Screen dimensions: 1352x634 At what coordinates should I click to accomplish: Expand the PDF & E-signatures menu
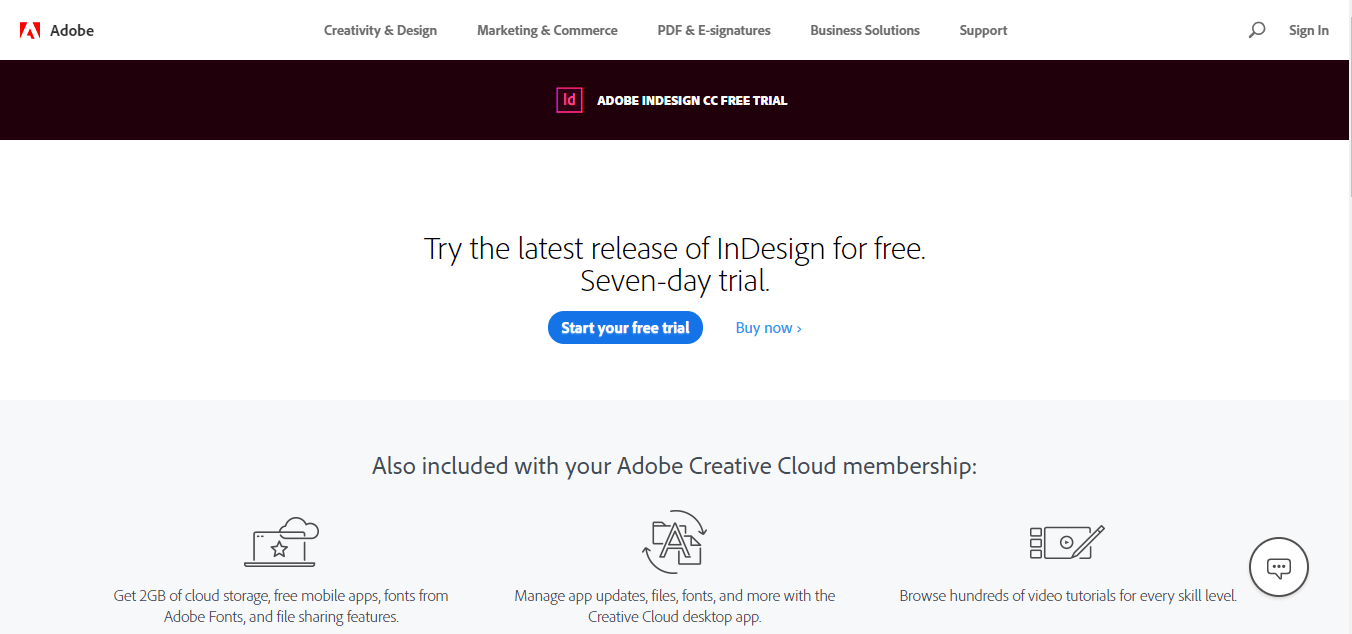[x=714, y=30]
